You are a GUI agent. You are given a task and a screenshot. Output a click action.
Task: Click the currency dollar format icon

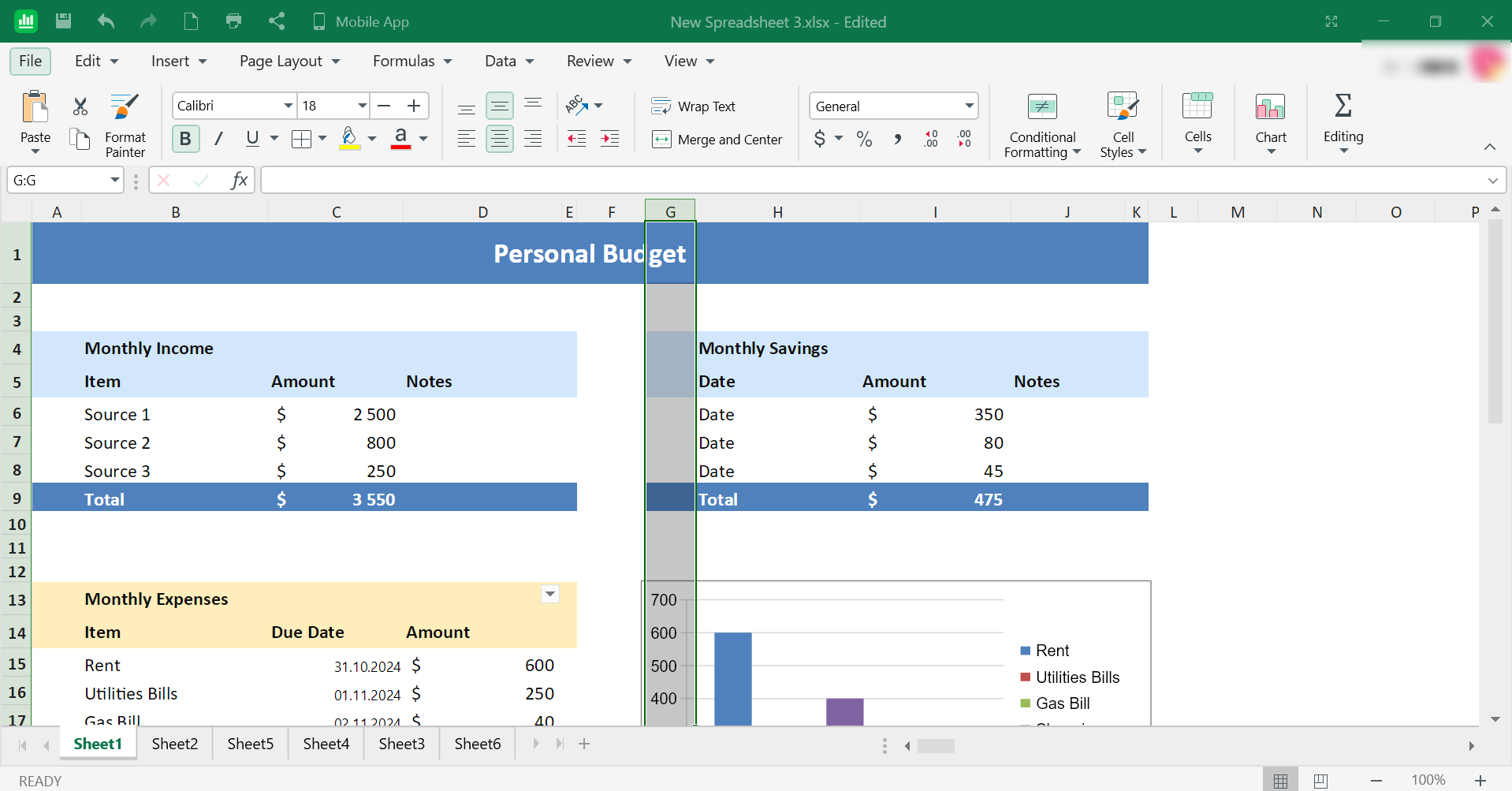click(x=820, y=139)
